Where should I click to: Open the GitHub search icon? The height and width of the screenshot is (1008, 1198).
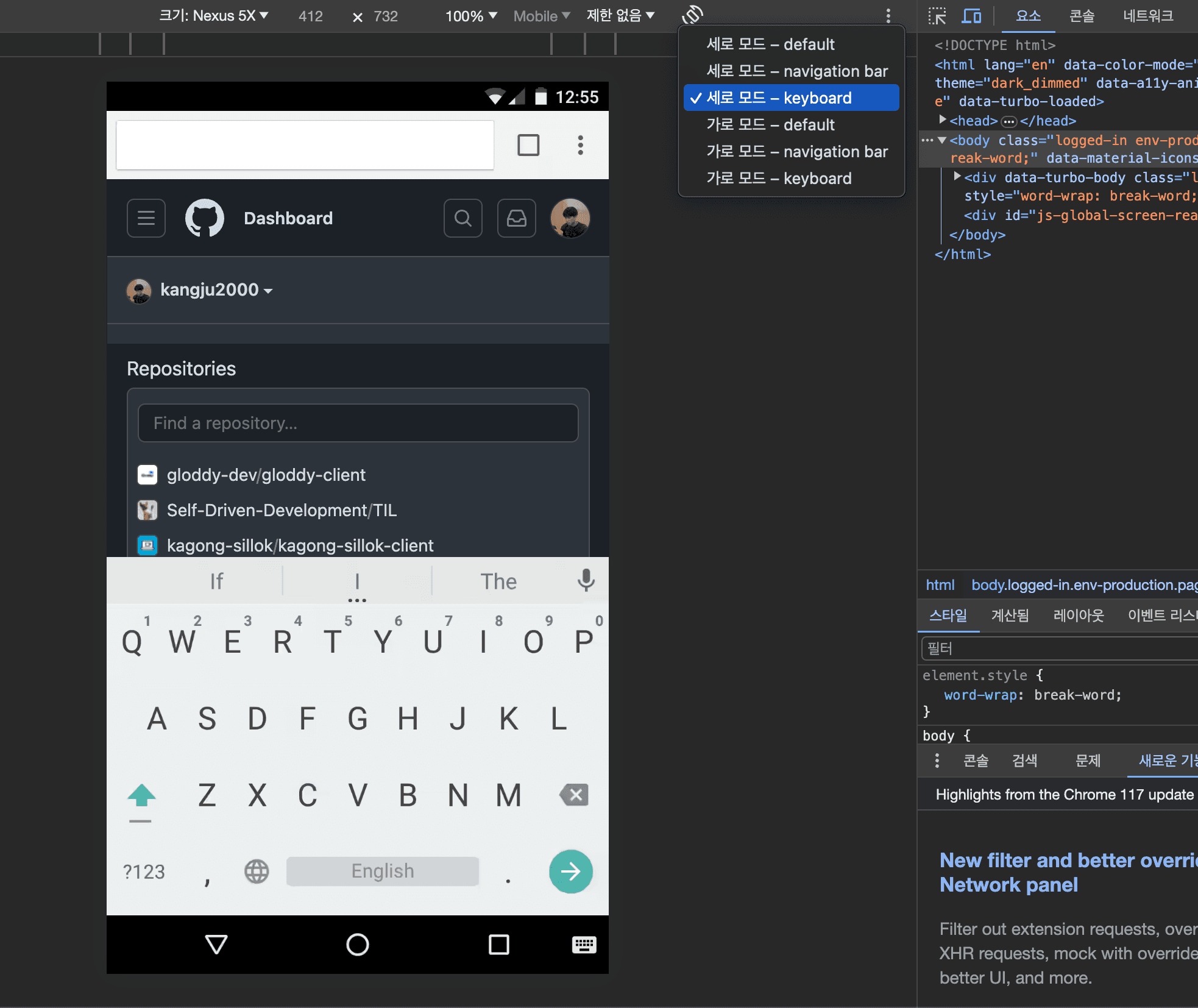coord(463,218)
